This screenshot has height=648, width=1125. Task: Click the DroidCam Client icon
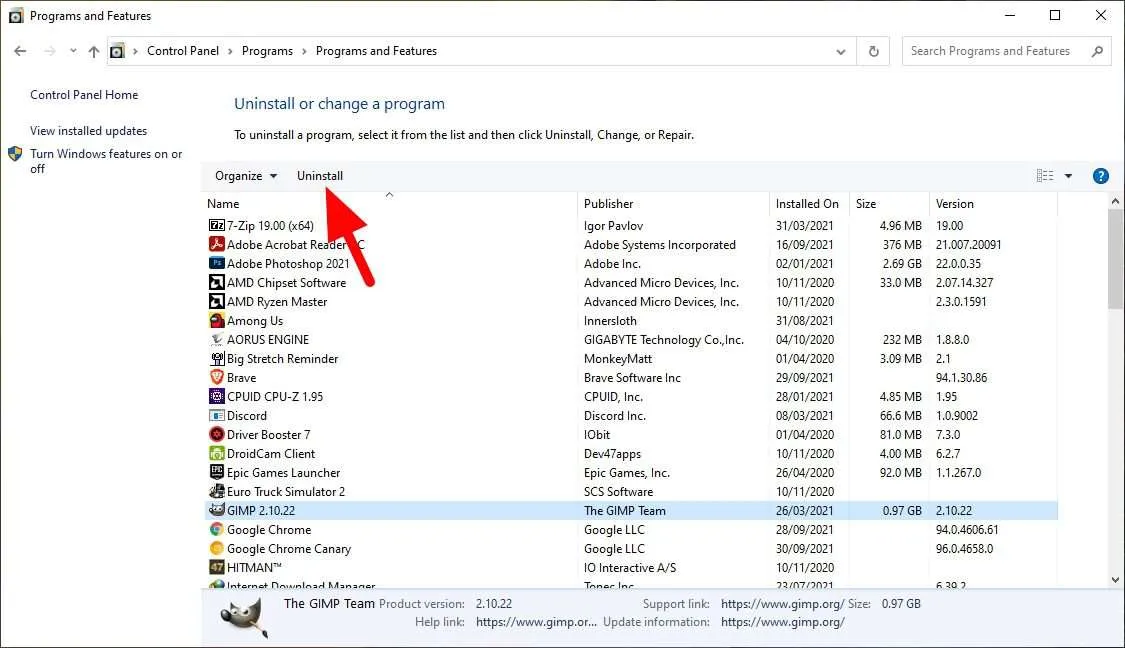216,454
